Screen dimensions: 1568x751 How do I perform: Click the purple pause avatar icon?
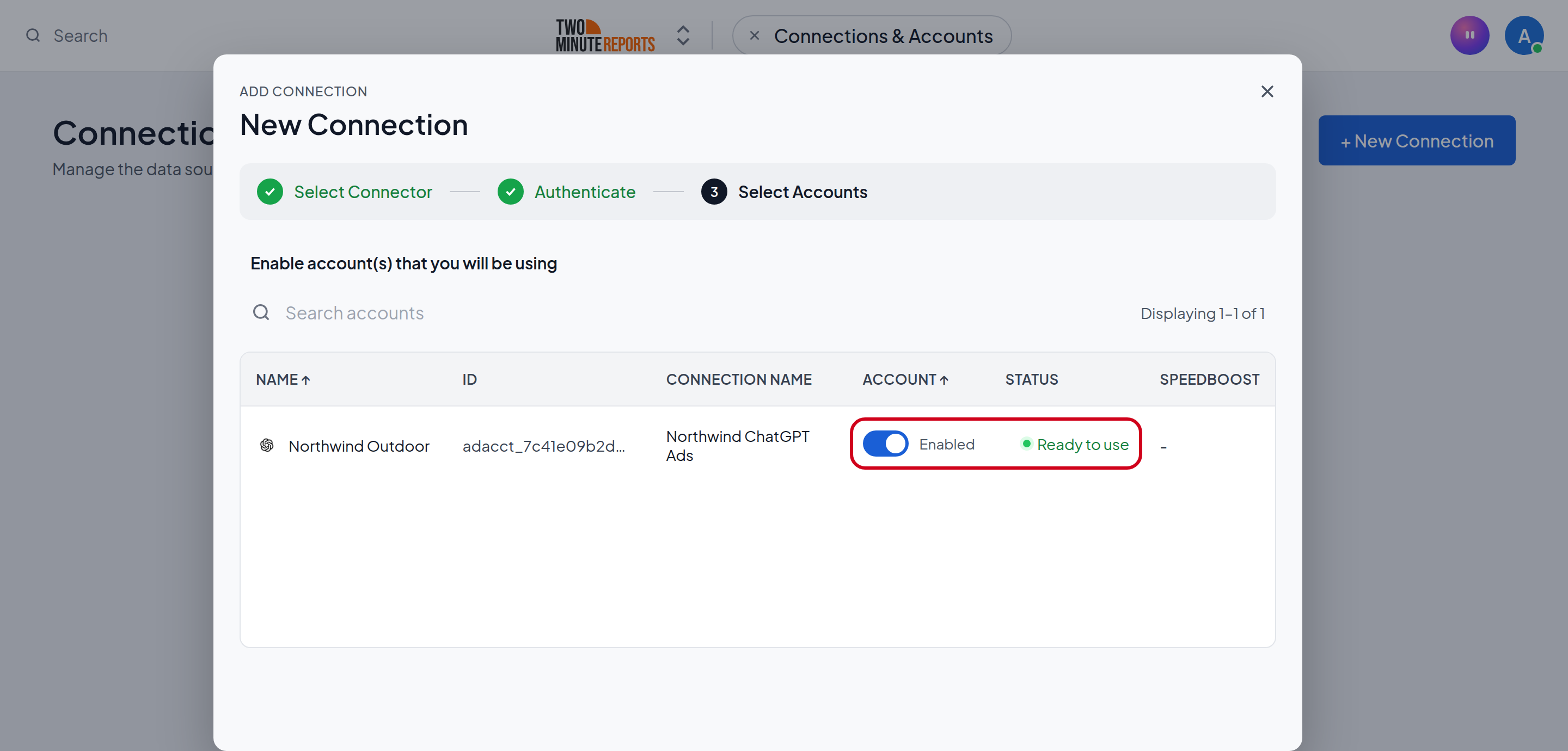click(x=1469, y=35)
